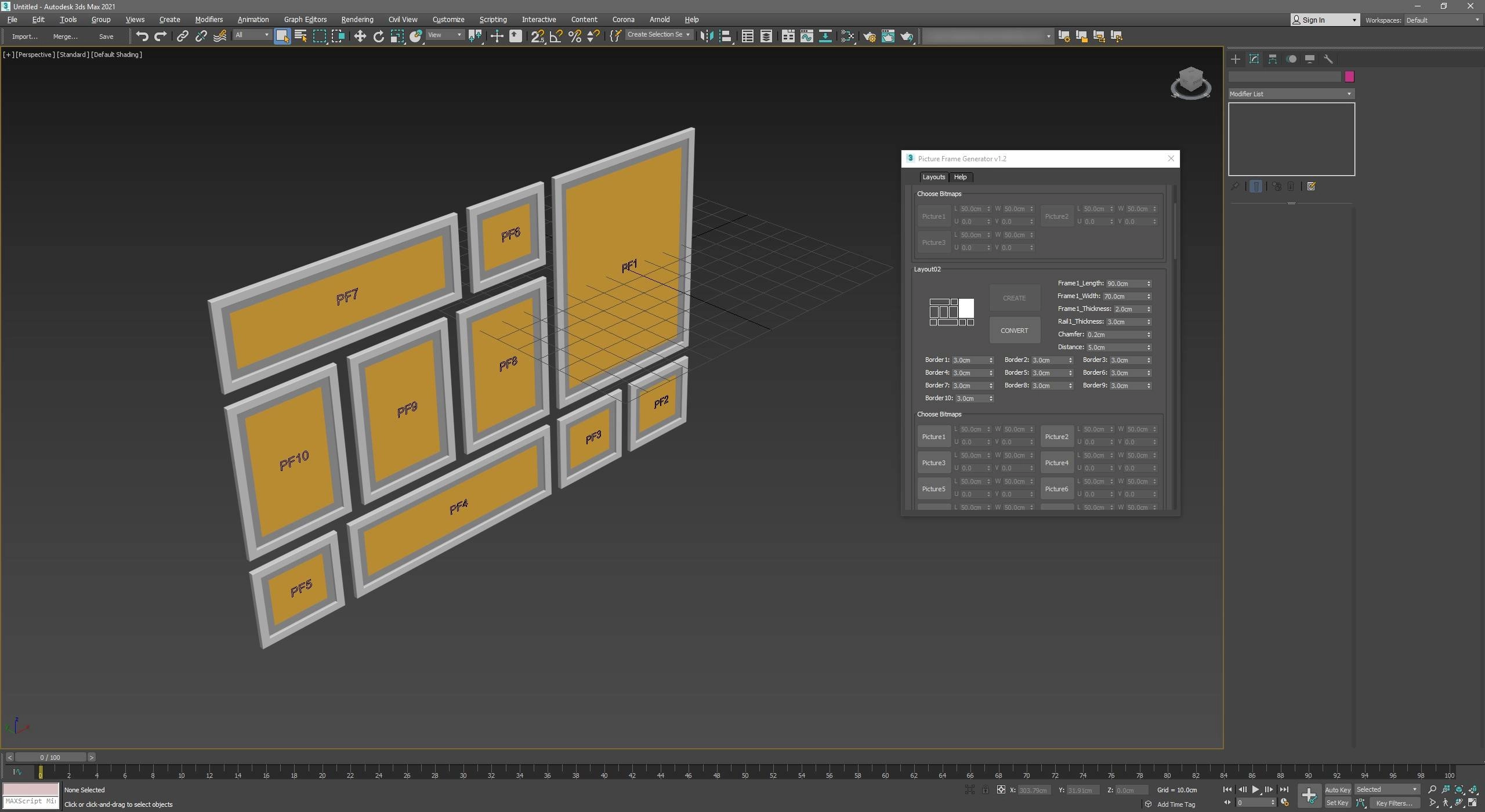Screen dimensions: 1485x812
Task: Select the Rotate tool
Action: coord(379,36)
